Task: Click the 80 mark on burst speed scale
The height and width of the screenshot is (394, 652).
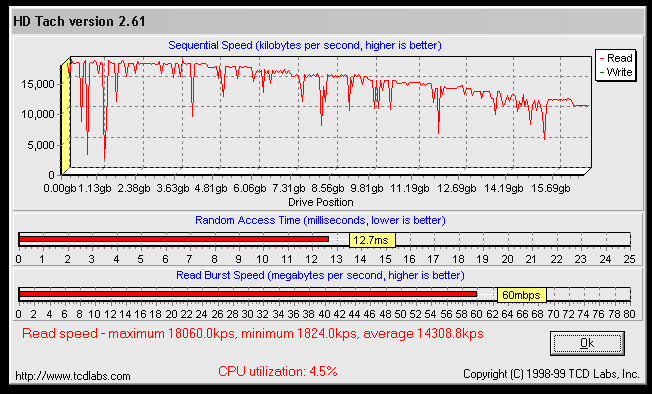Action: coord(630,314)
